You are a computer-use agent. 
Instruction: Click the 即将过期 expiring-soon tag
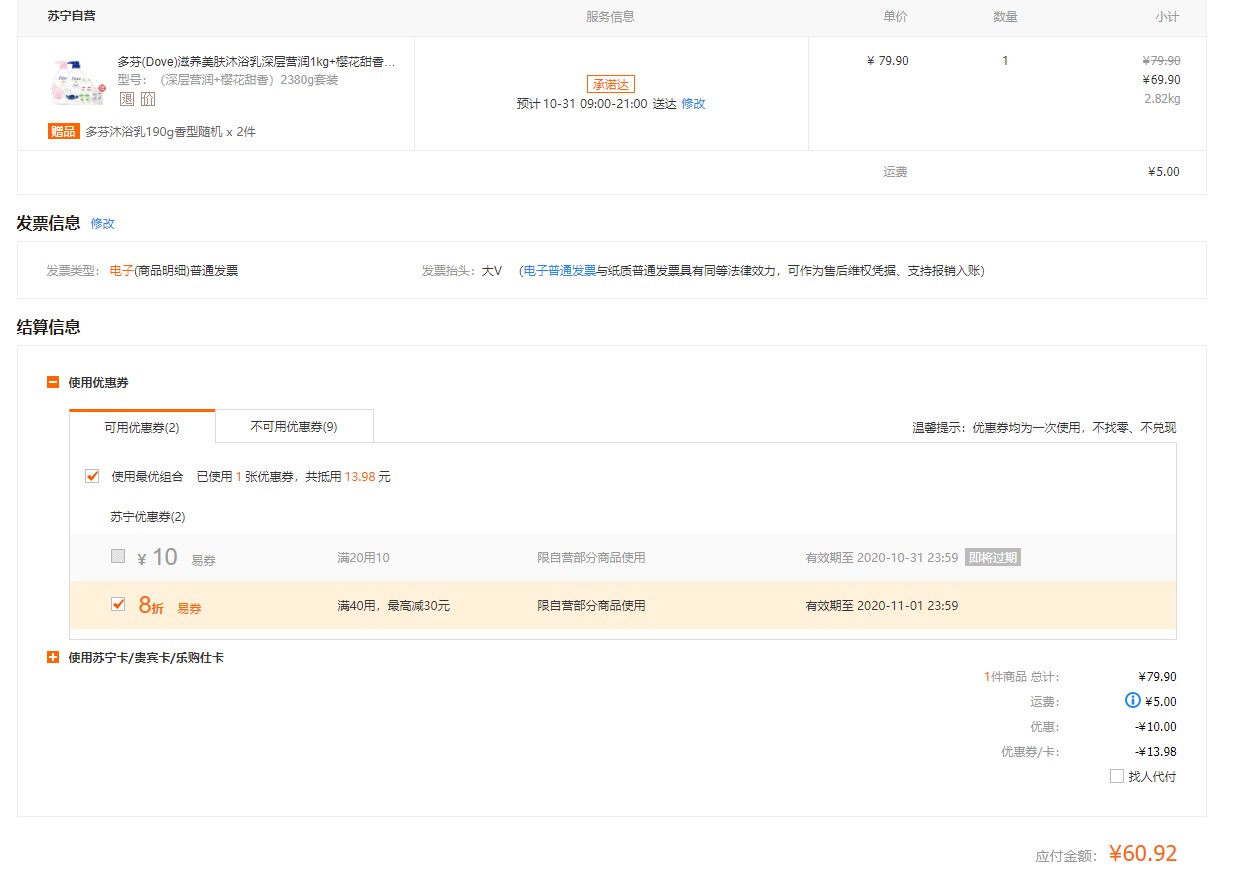click(993, 557)
